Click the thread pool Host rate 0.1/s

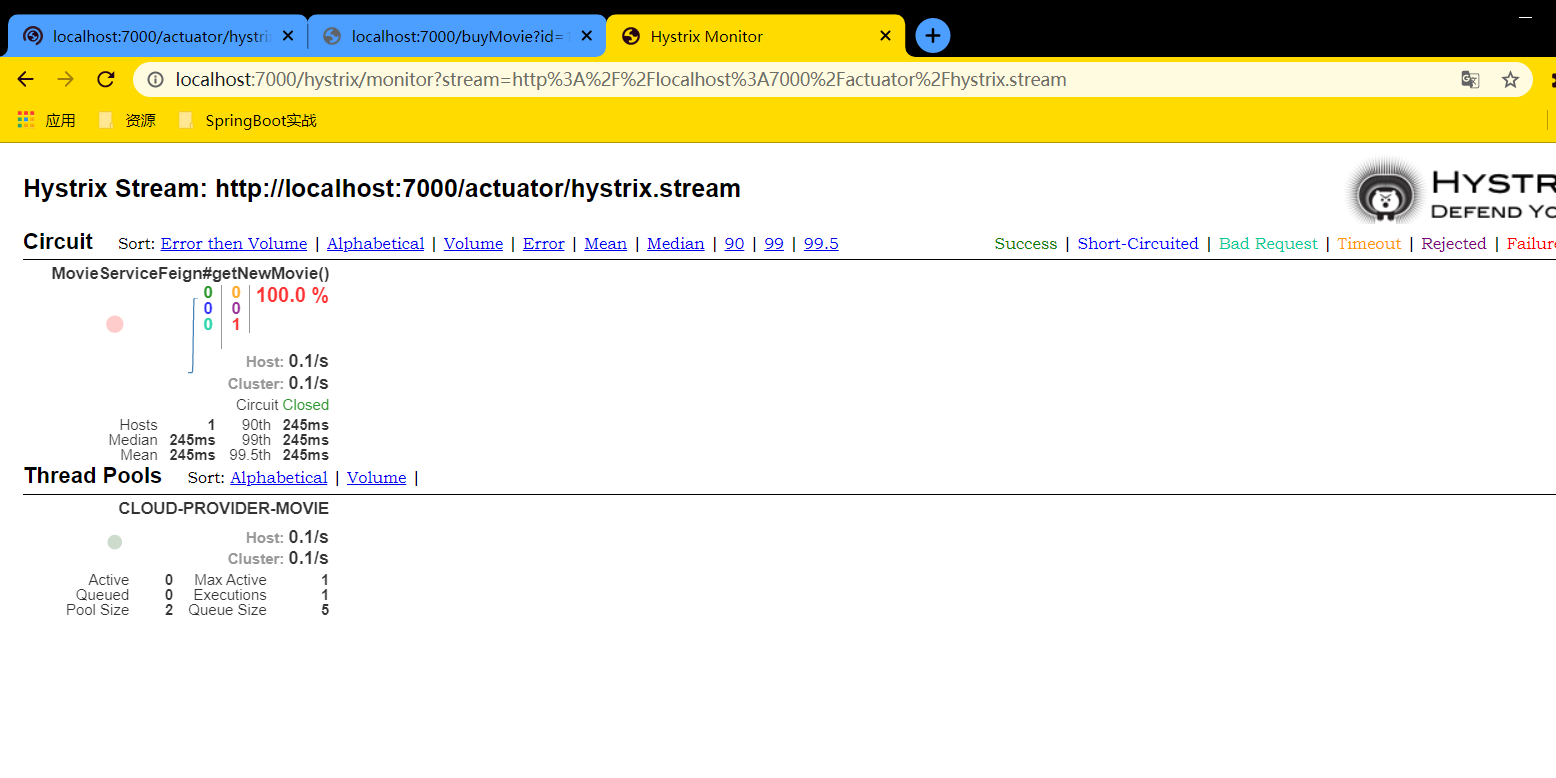point(309,537)
